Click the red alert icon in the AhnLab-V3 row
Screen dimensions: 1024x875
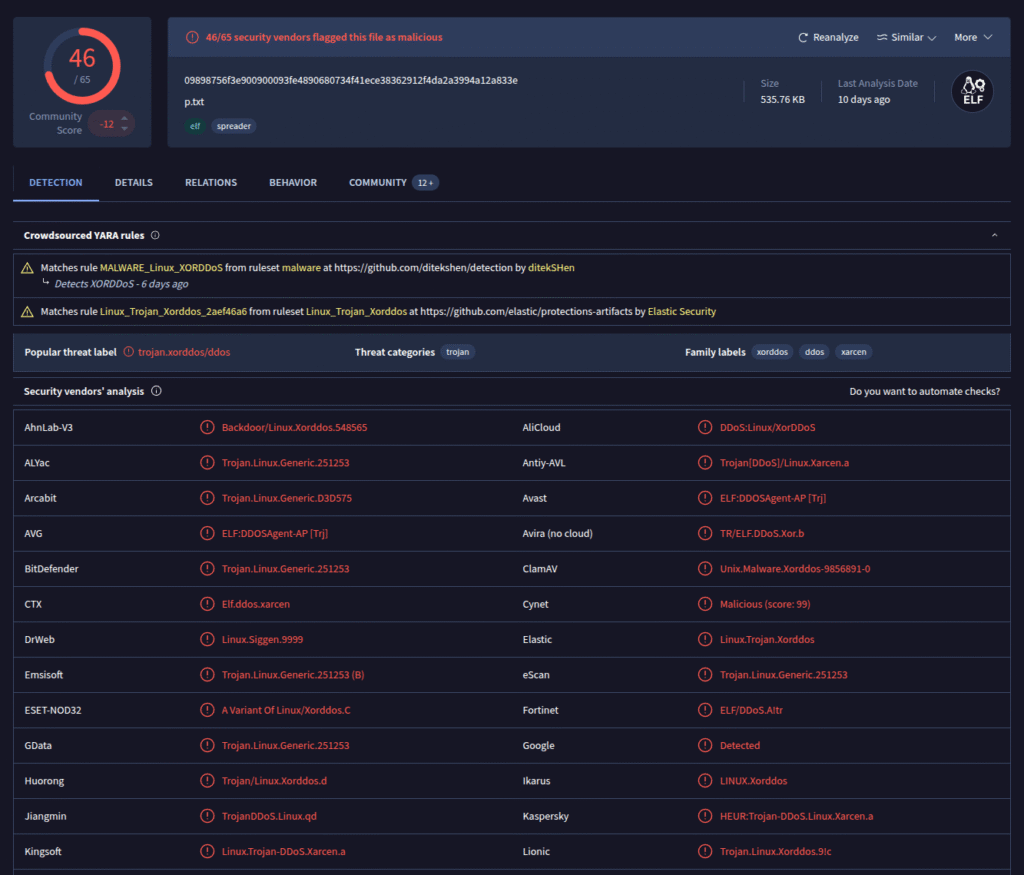click(x=207, y=427)
